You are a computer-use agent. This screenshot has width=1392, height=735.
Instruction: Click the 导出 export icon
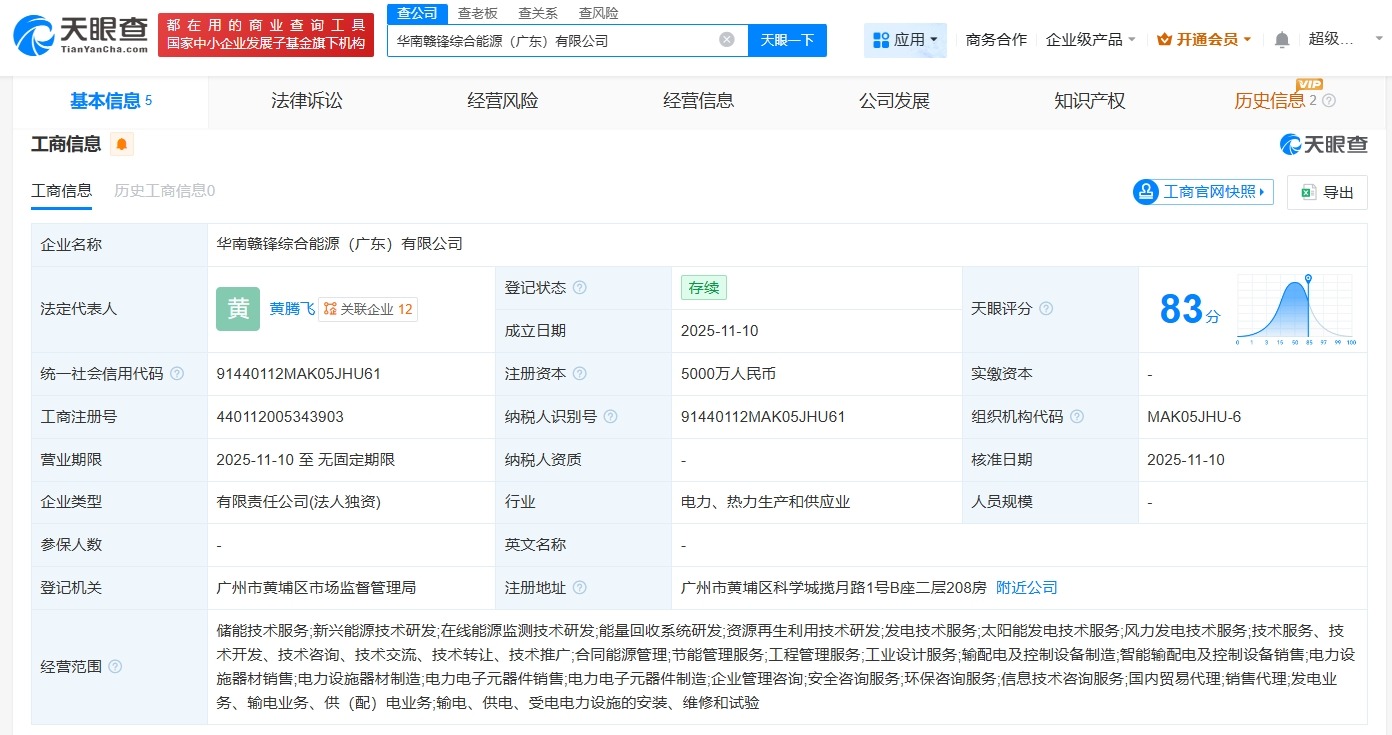pyautogui.click(x=1311, y=192)
